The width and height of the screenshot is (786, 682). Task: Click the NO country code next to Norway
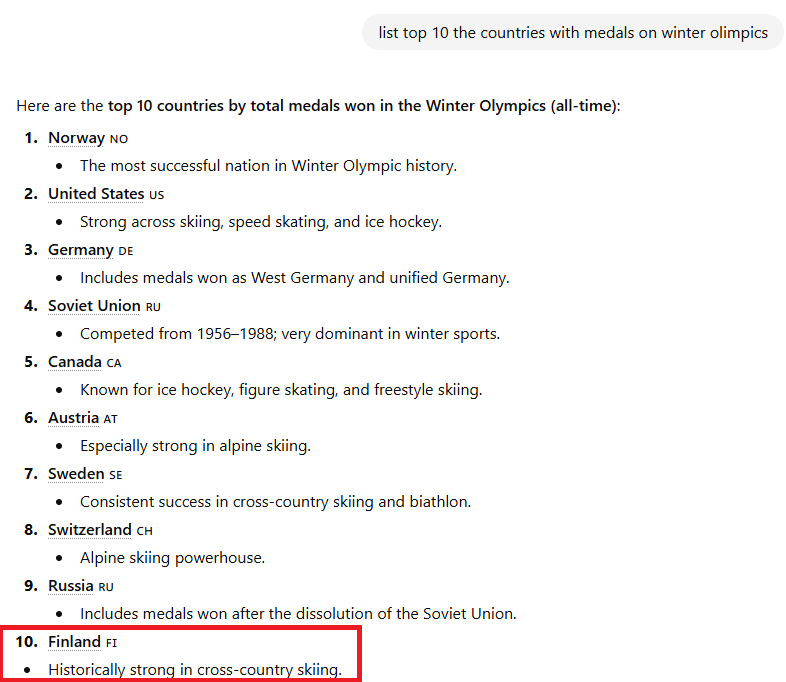pos(119,139)
